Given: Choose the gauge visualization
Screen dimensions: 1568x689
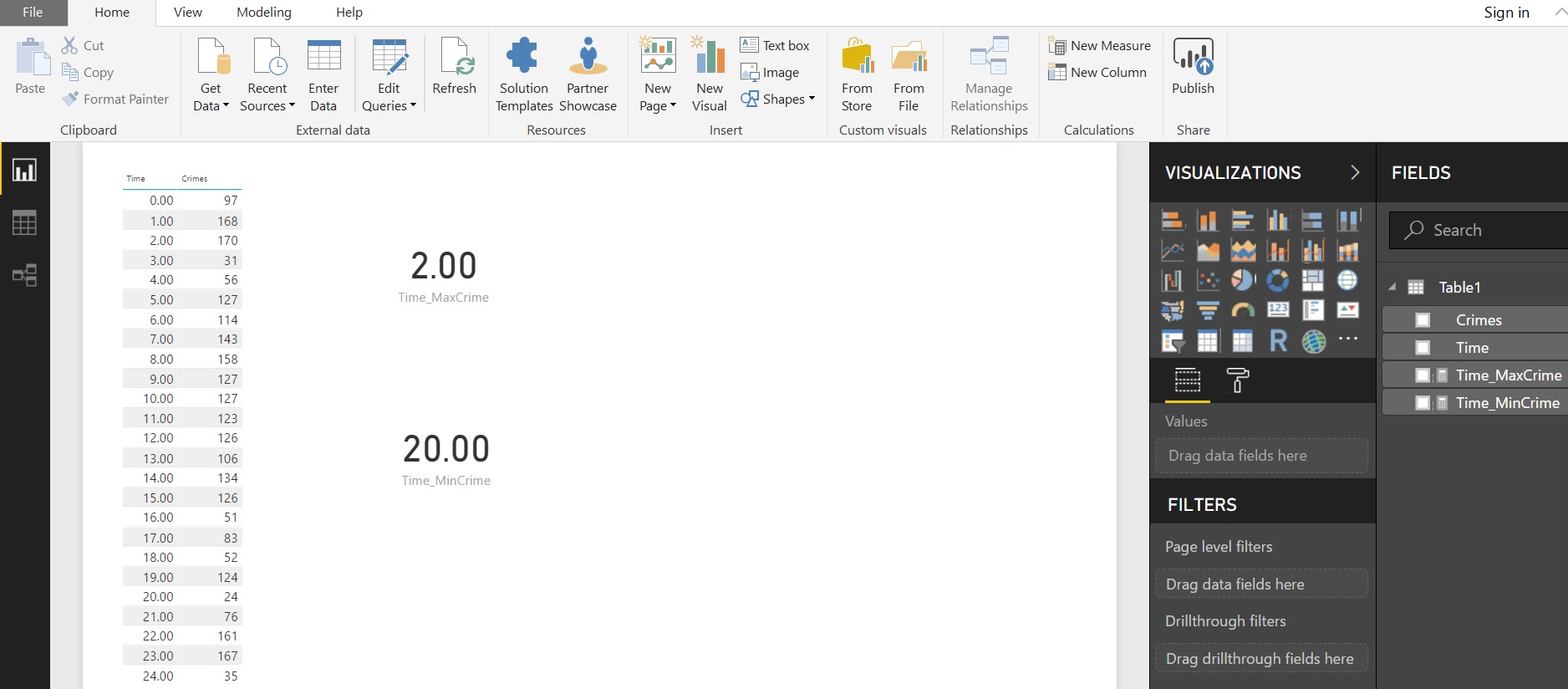Looking at the screenshot, I should click(x=1243, y=311).
